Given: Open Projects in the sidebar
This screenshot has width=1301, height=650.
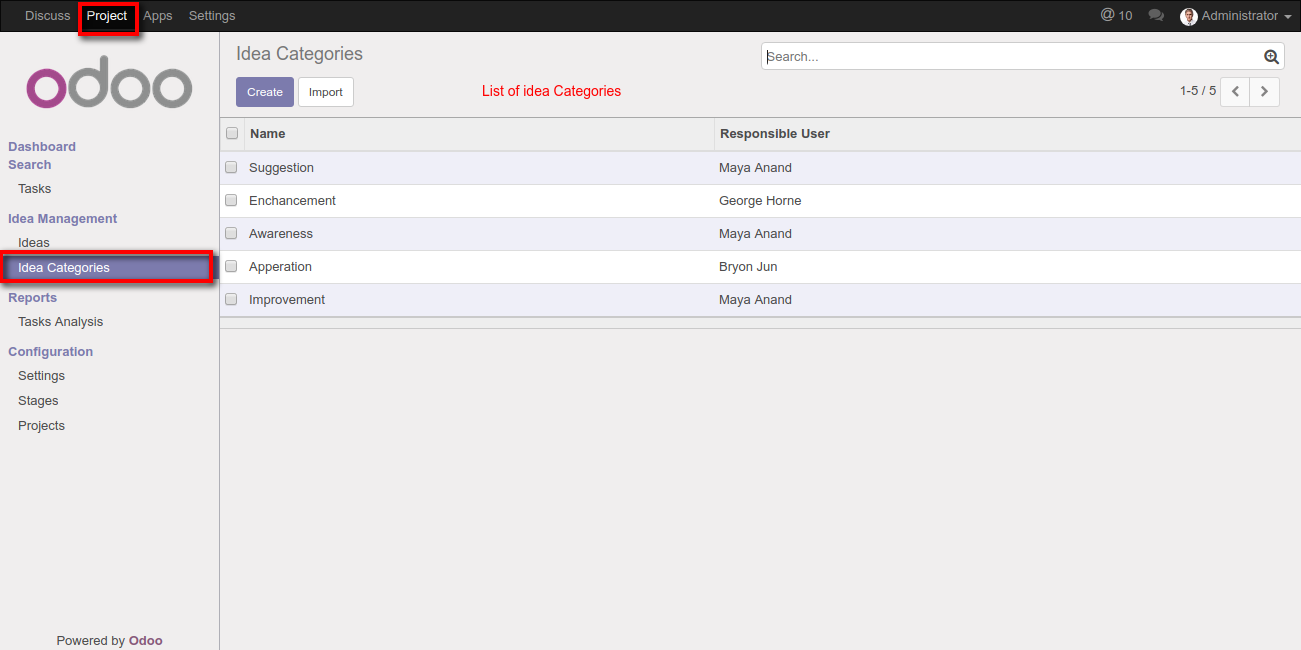Looking at the screenshot, I should [42, 426].
